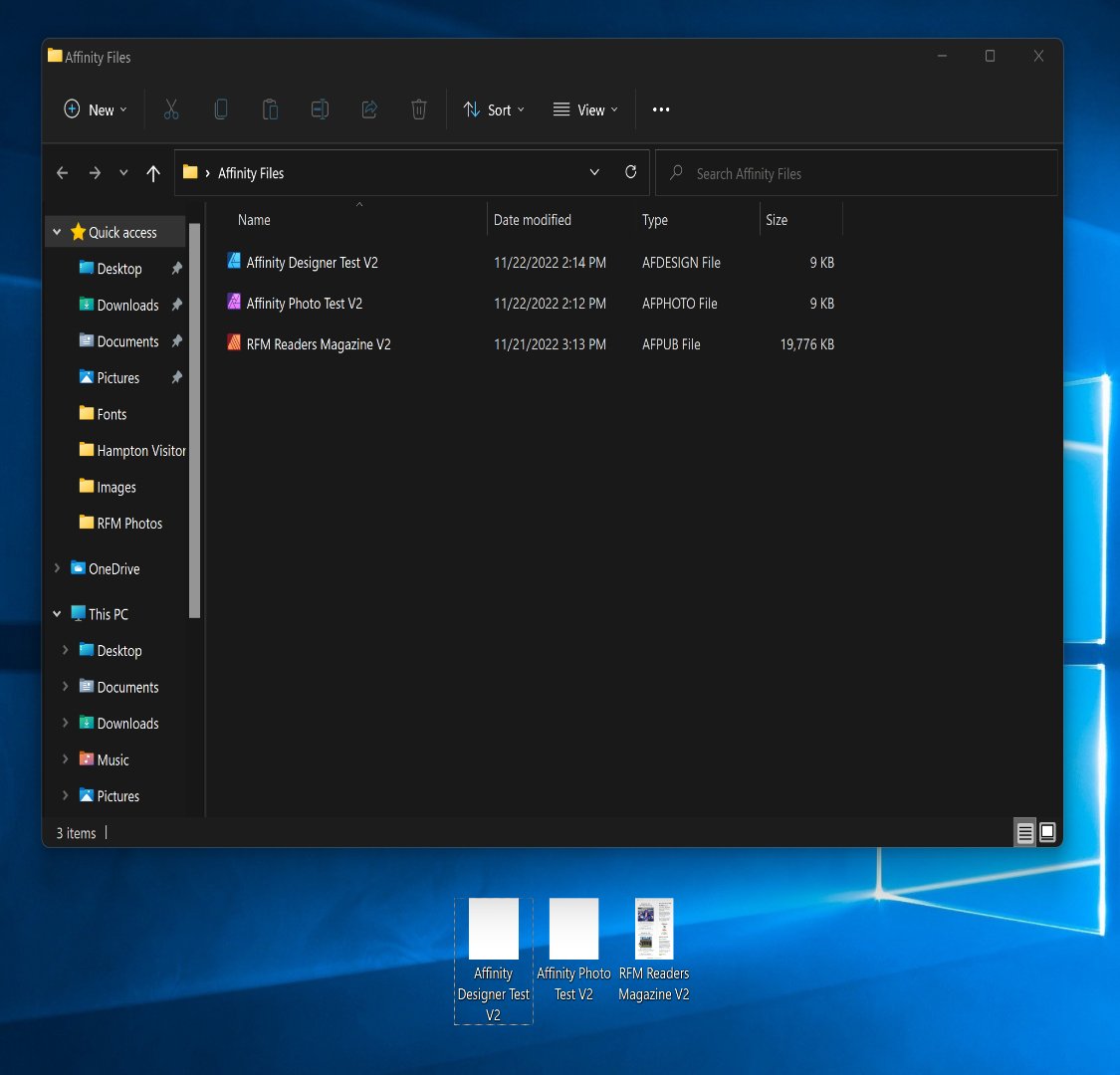1120x1075 pixels.
Task: Open the Sort dropdown
Action: pos(494,109)
